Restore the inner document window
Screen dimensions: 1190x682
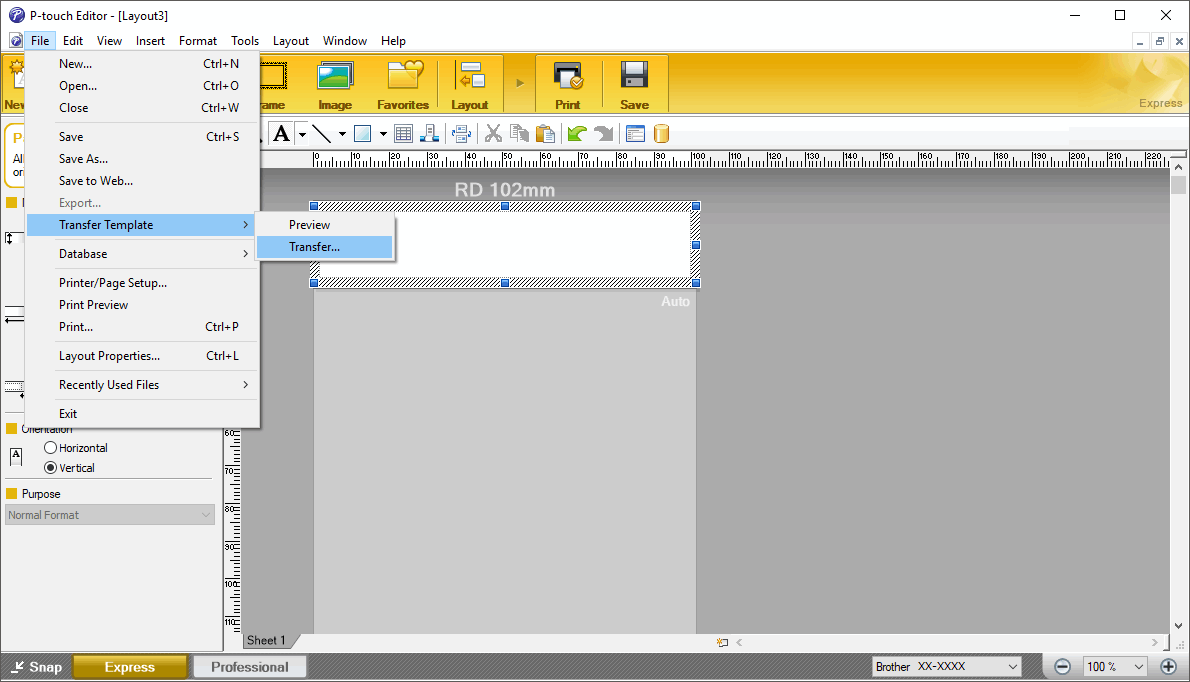tap(1160, 42)
